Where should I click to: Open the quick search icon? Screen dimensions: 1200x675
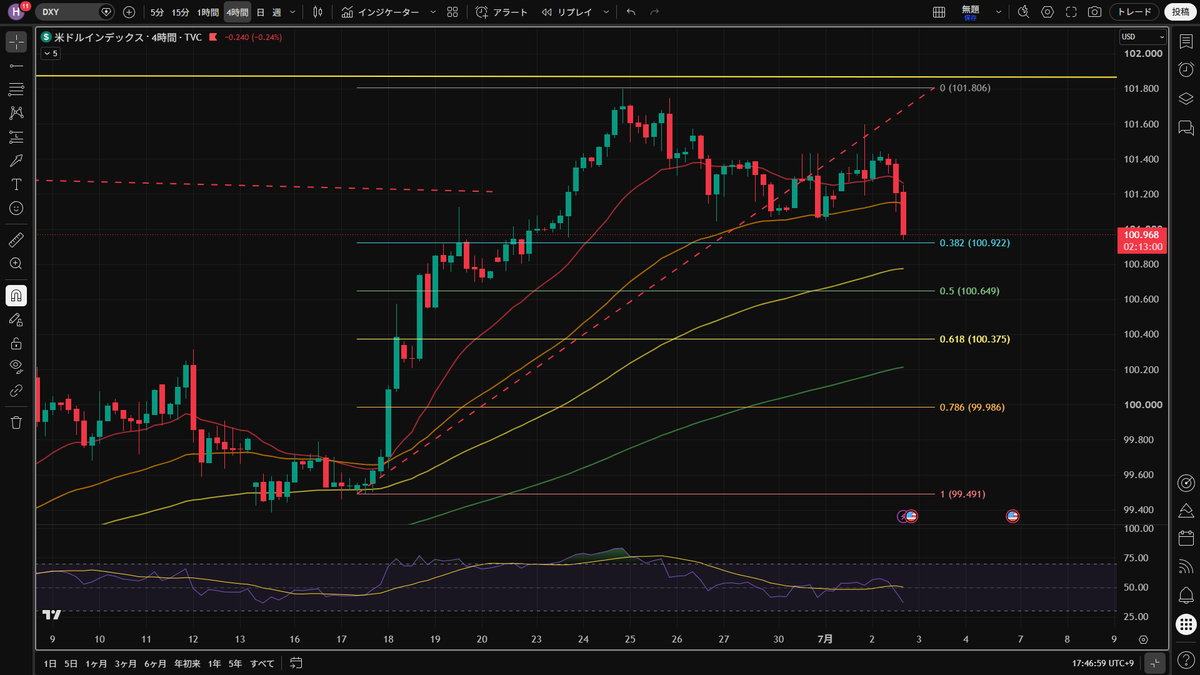pyautogui.click(x=1023, y=12)
